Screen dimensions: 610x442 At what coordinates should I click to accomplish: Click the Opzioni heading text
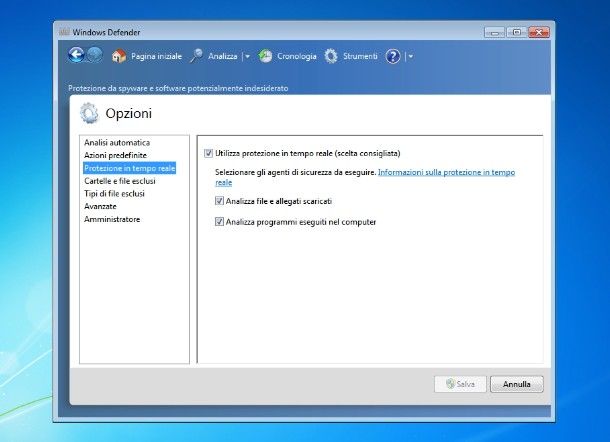129,113
